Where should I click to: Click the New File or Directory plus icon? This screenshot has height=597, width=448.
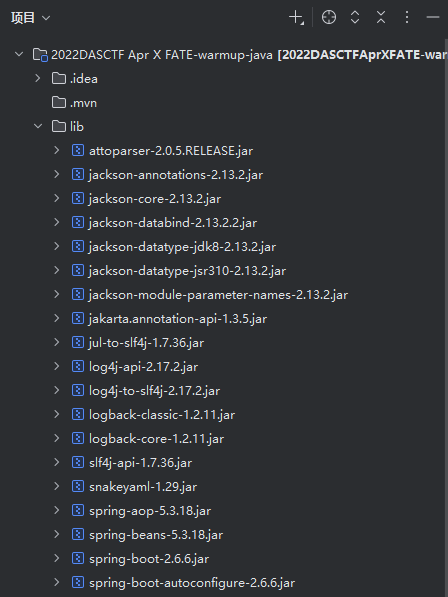click(x=296, y=18)
